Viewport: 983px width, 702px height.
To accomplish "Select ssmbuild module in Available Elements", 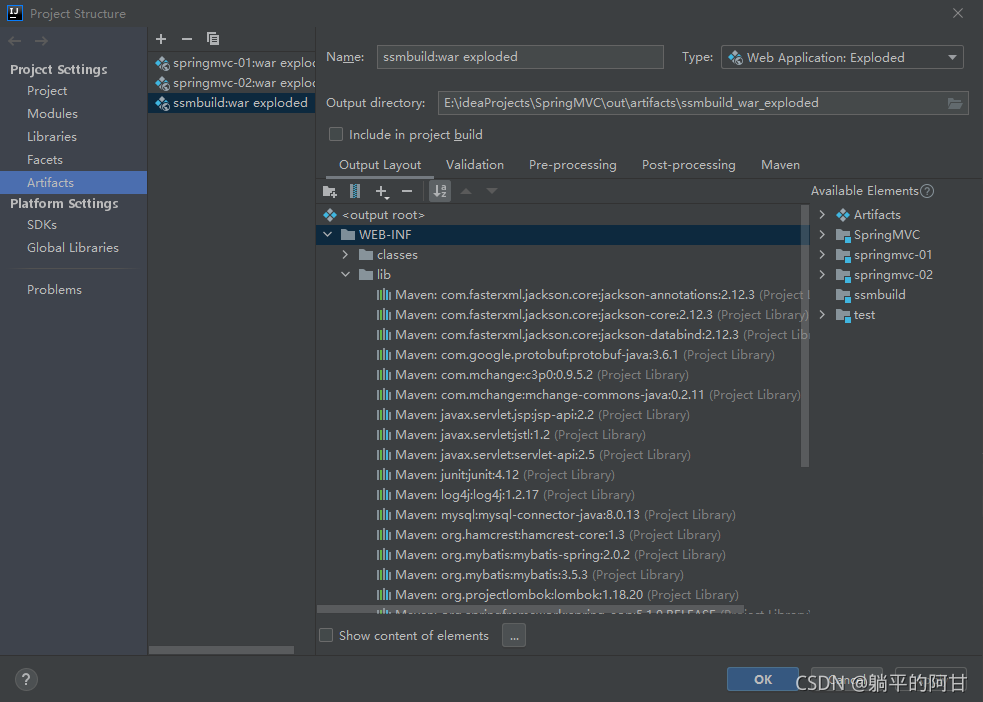I will tap(879, 295).
